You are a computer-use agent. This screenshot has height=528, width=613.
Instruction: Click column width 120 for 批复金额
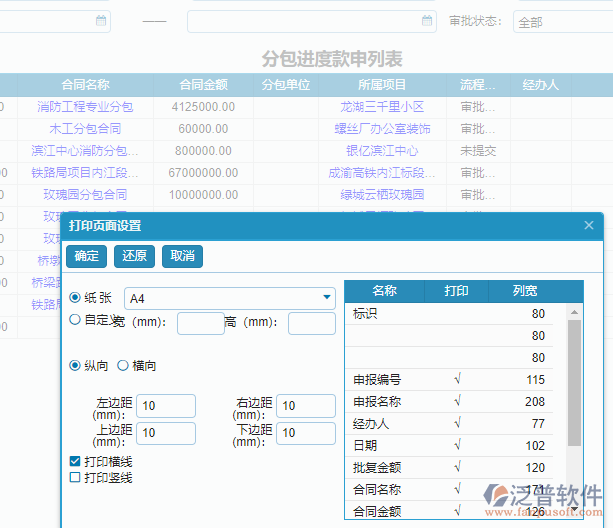[535, 467]
